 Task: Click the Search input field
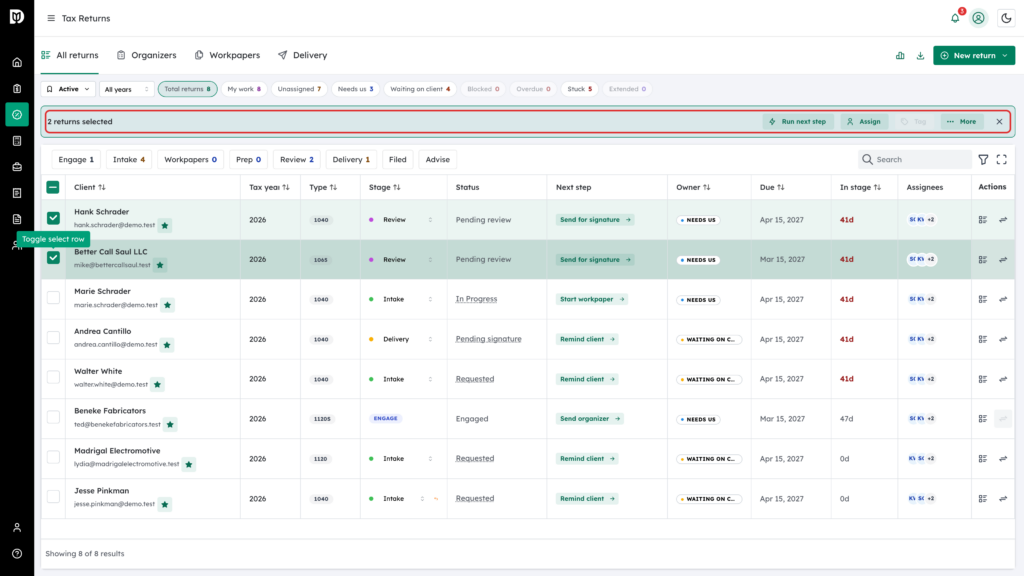(x=914, y=159)
